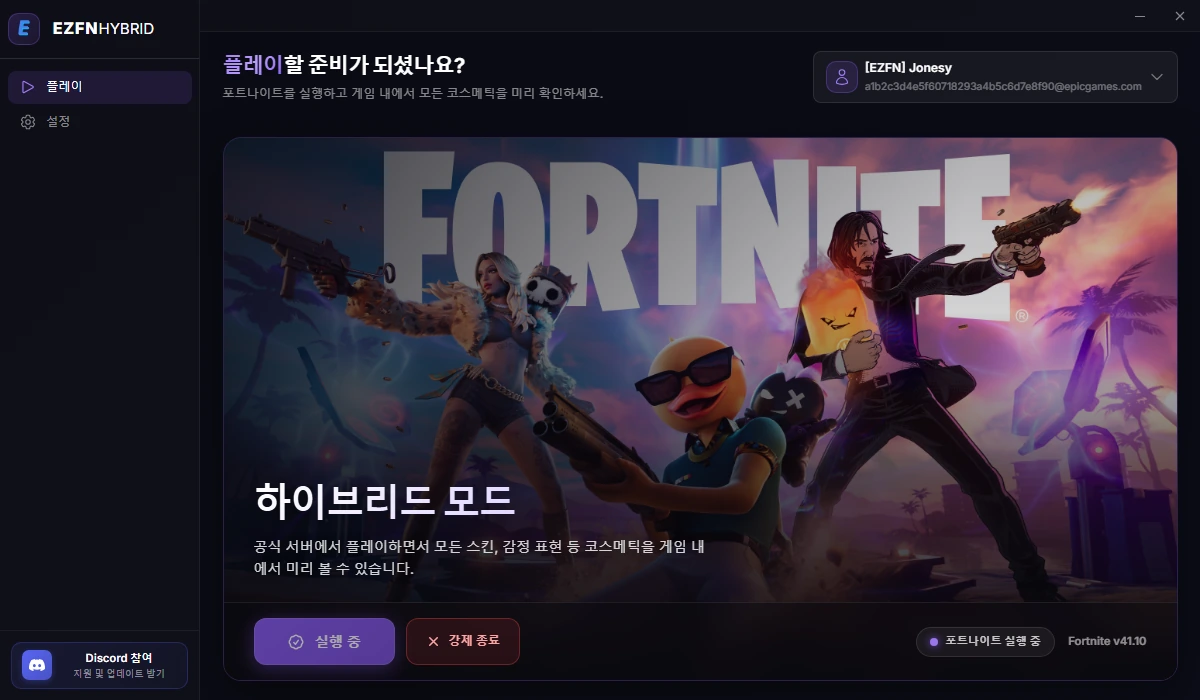Click the purple status dot indicator
This screenshot has height=700, width=1200.
click(934, 642)
